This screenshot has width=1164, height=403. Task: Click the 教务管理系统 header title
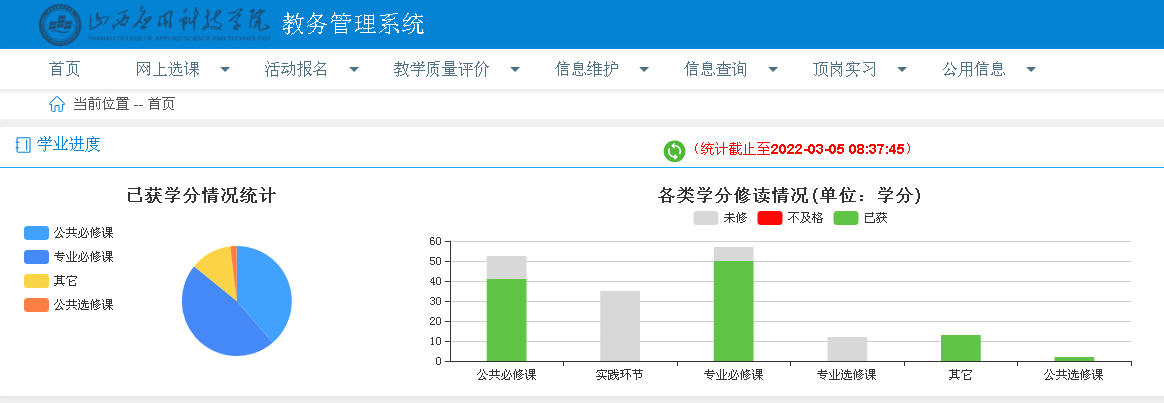[x=353, y=24]
